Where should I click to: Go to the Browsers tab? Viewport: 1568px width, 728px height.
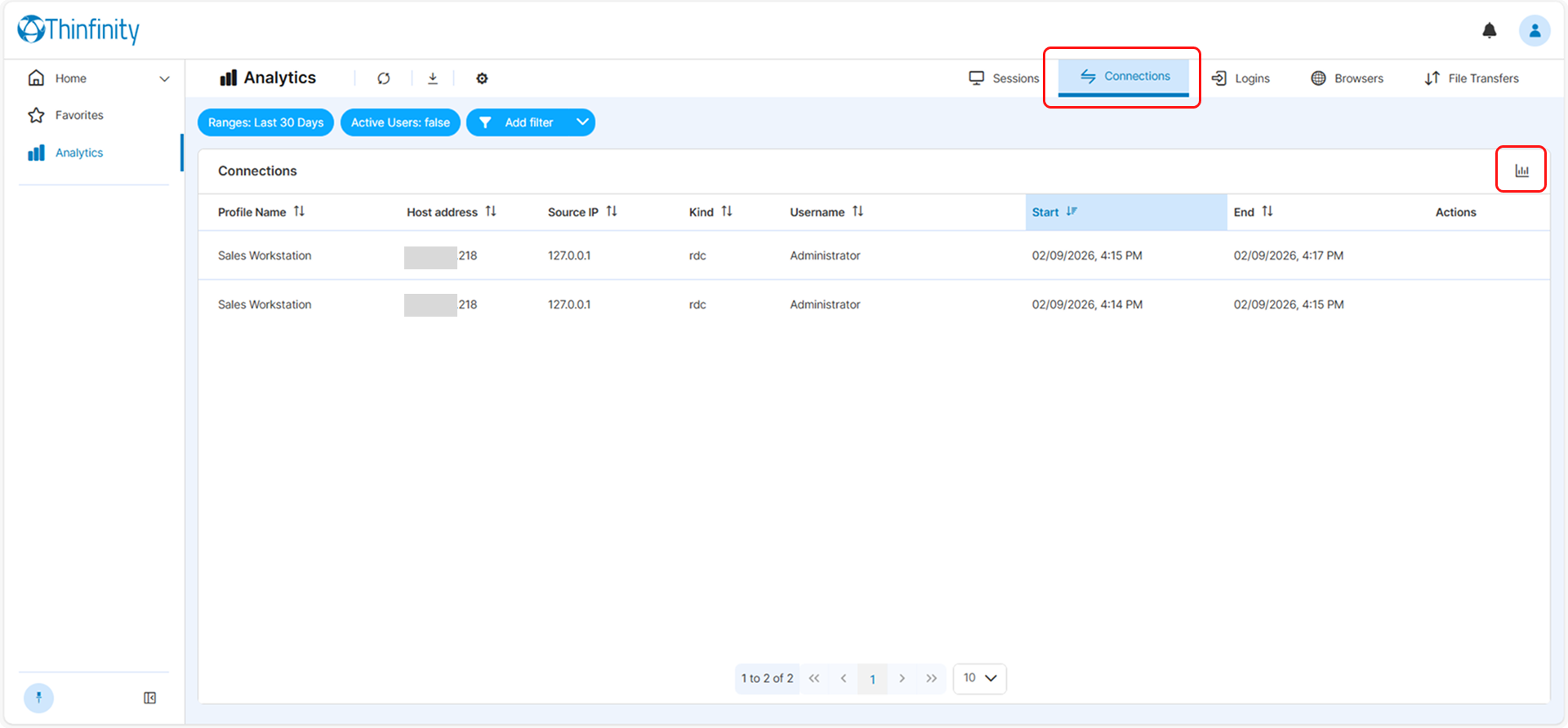click(x=1347, y=78)
